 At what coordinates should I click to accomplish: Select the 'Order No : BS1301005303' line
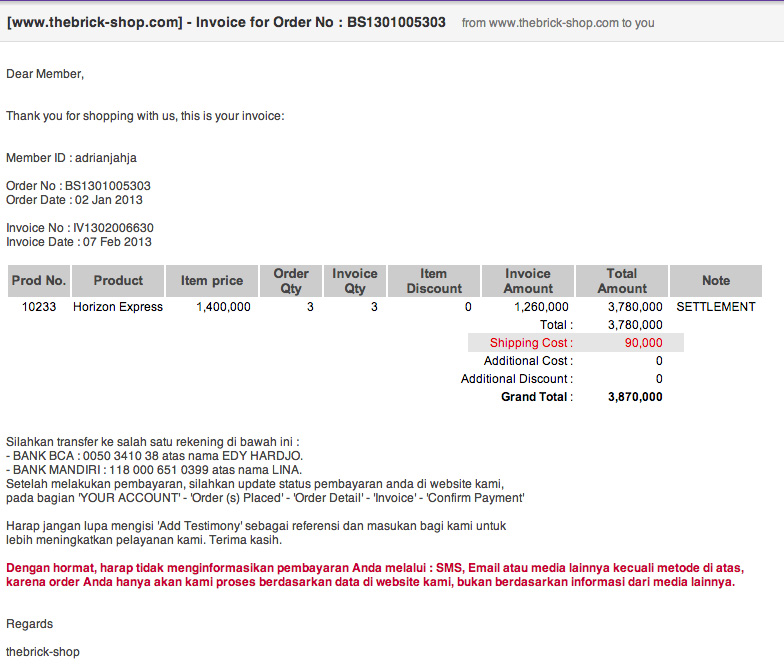pyautogui.click(x=78, y=186)
